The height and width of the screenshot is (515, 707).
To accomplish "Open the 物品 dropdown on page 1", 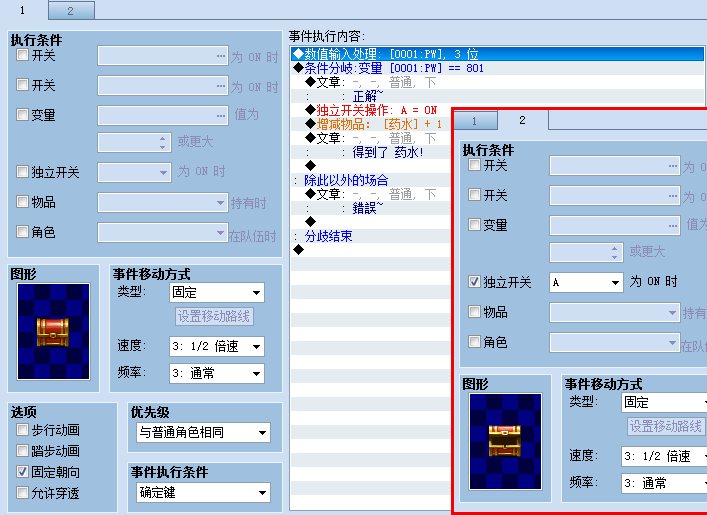I will pos(163,202).
